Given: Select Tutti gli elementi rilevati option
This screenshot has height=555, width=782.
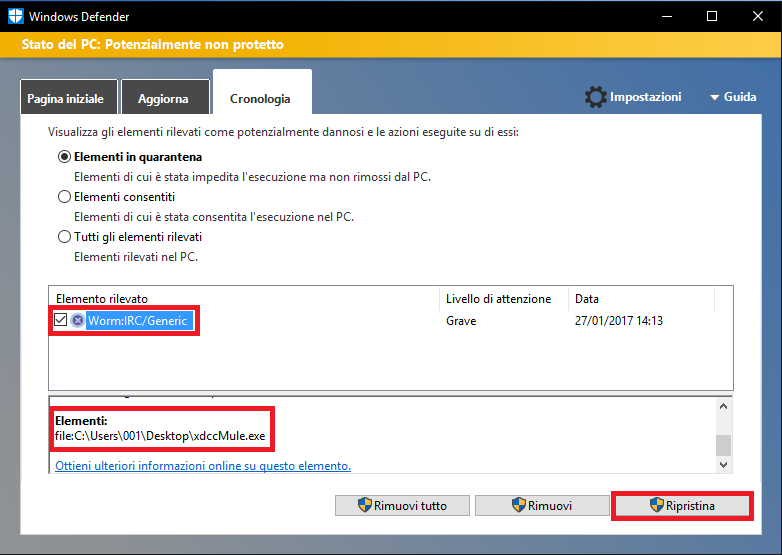Looking at the screenshot, I should (x=65, y=237).
